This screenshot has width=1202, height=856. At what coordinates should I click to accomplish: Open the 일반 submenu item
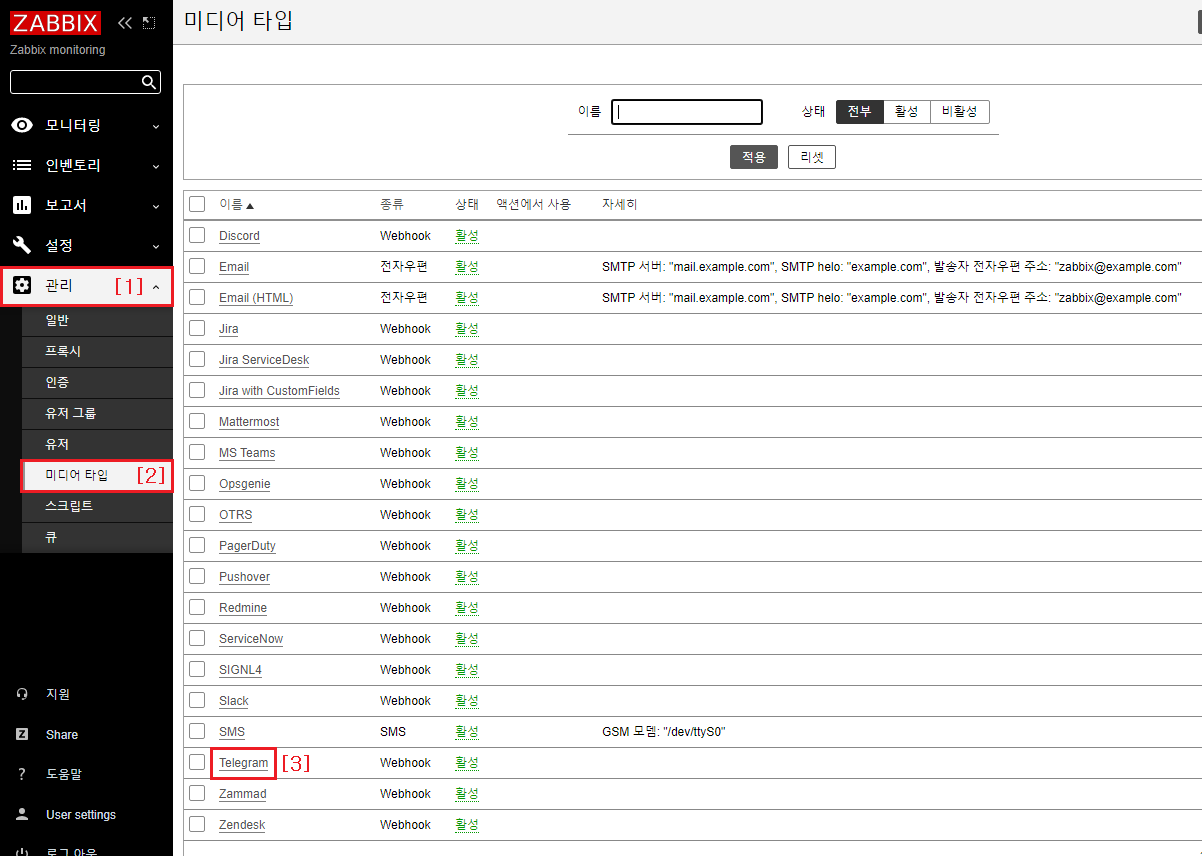click(x=97, y=320)
